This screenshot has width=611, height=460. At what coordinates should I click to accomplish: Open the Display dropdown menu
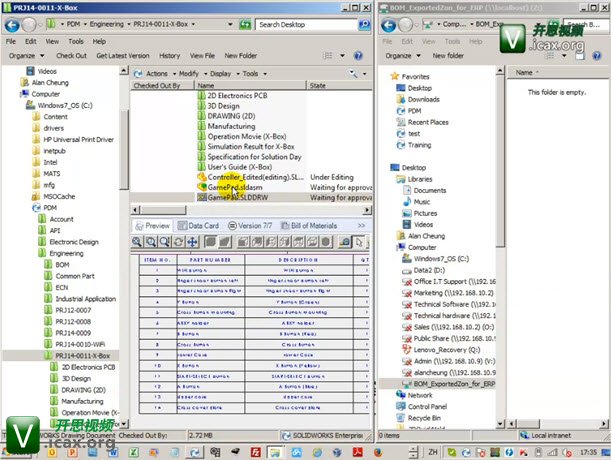(221, 74)
